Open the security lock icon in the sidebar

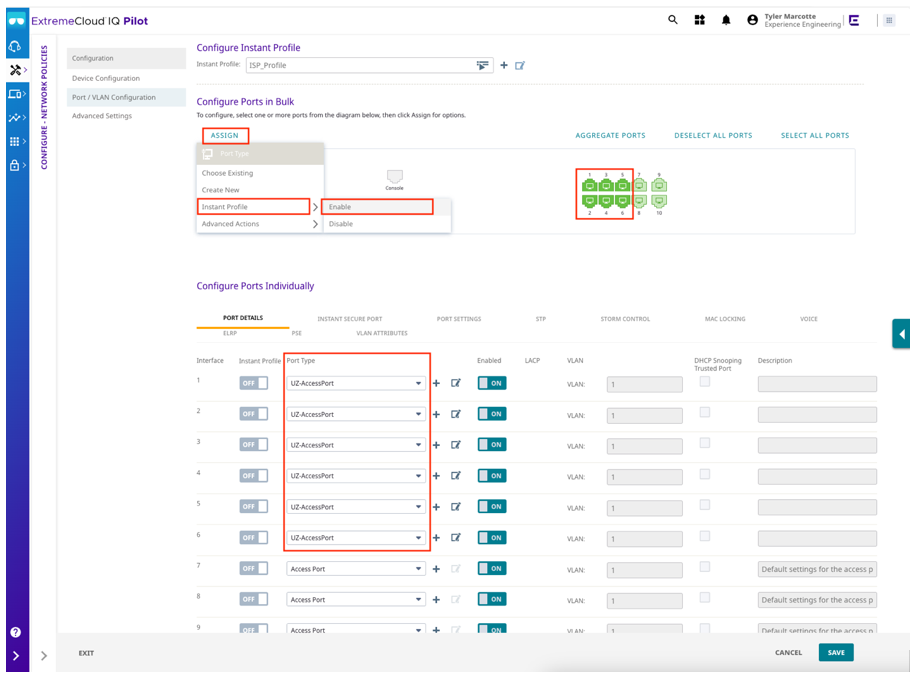pyautogui.click(x=13, y=165)
